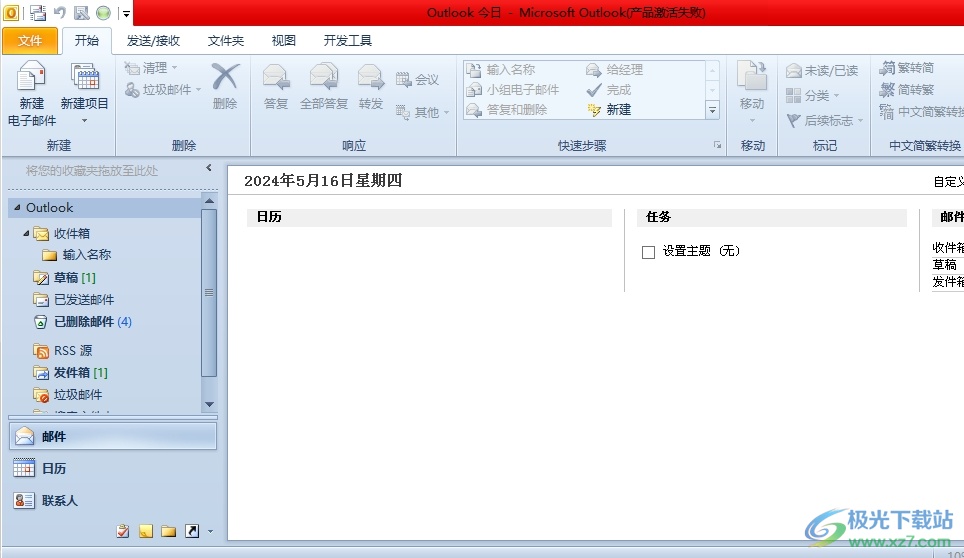This screenshot has width=964, height=558.
Task: Open the Drafts (草稿) folder
Action: click(x=65, y=278)
